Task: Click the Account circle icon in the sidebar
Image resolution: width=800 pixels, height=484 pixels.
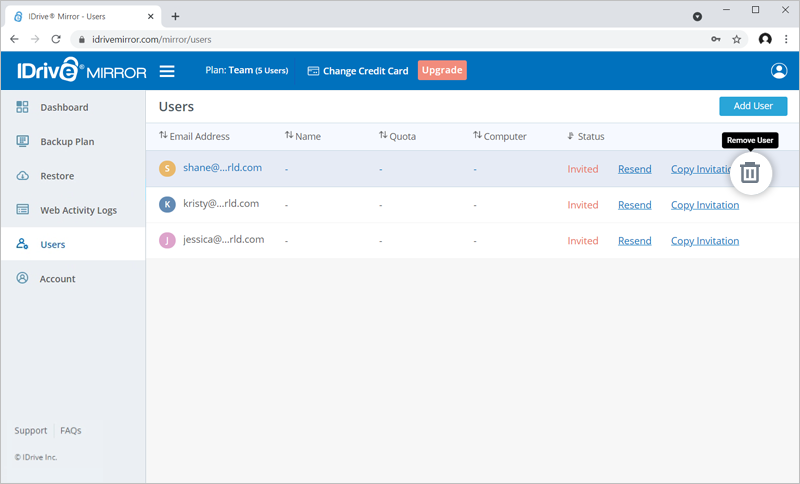Action: [22, 278]
